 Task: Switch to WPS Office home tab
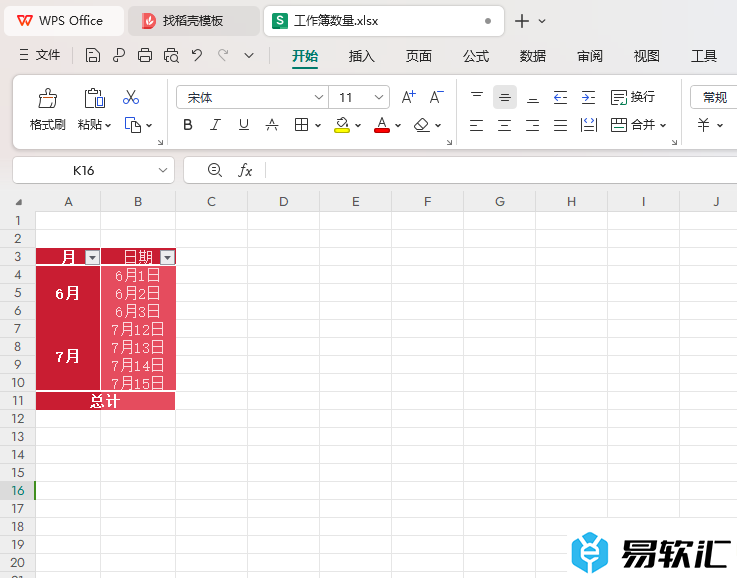coord(64,21)
